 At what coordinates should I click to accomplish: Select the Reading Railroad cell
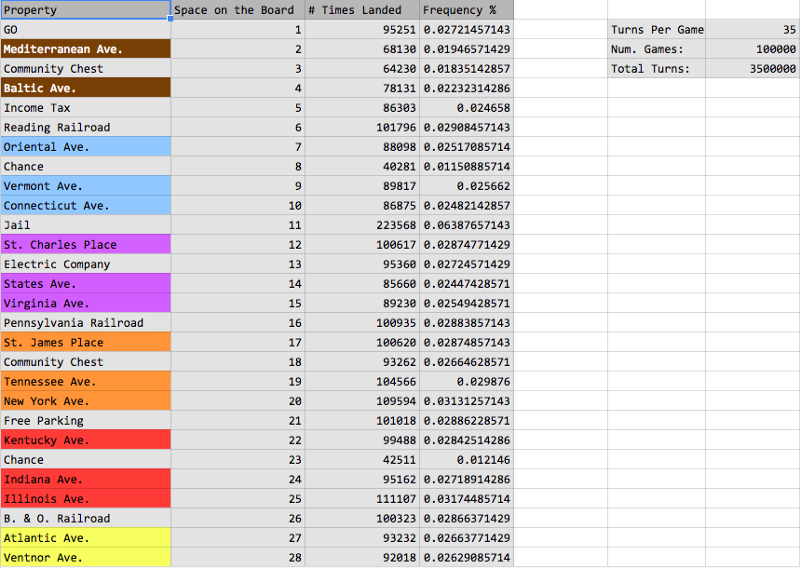86,127
